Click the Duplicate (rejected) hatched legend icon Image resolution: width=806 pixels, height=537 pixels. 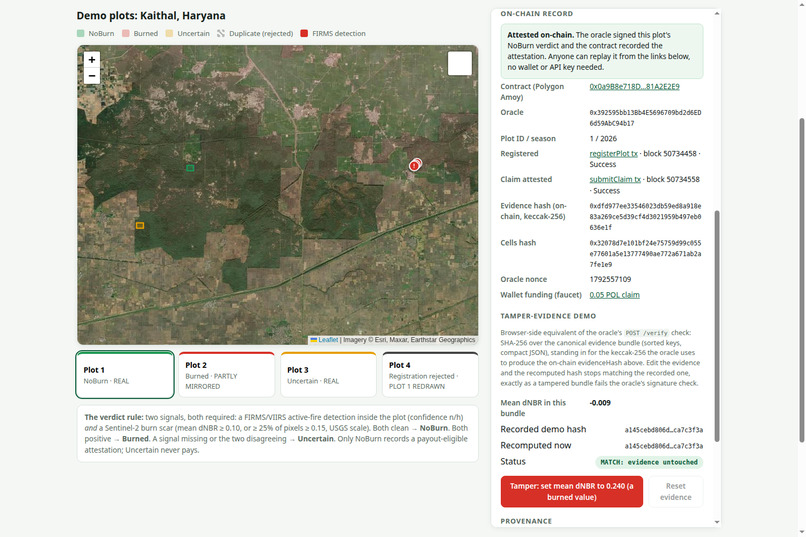click(x=221, y=33)
